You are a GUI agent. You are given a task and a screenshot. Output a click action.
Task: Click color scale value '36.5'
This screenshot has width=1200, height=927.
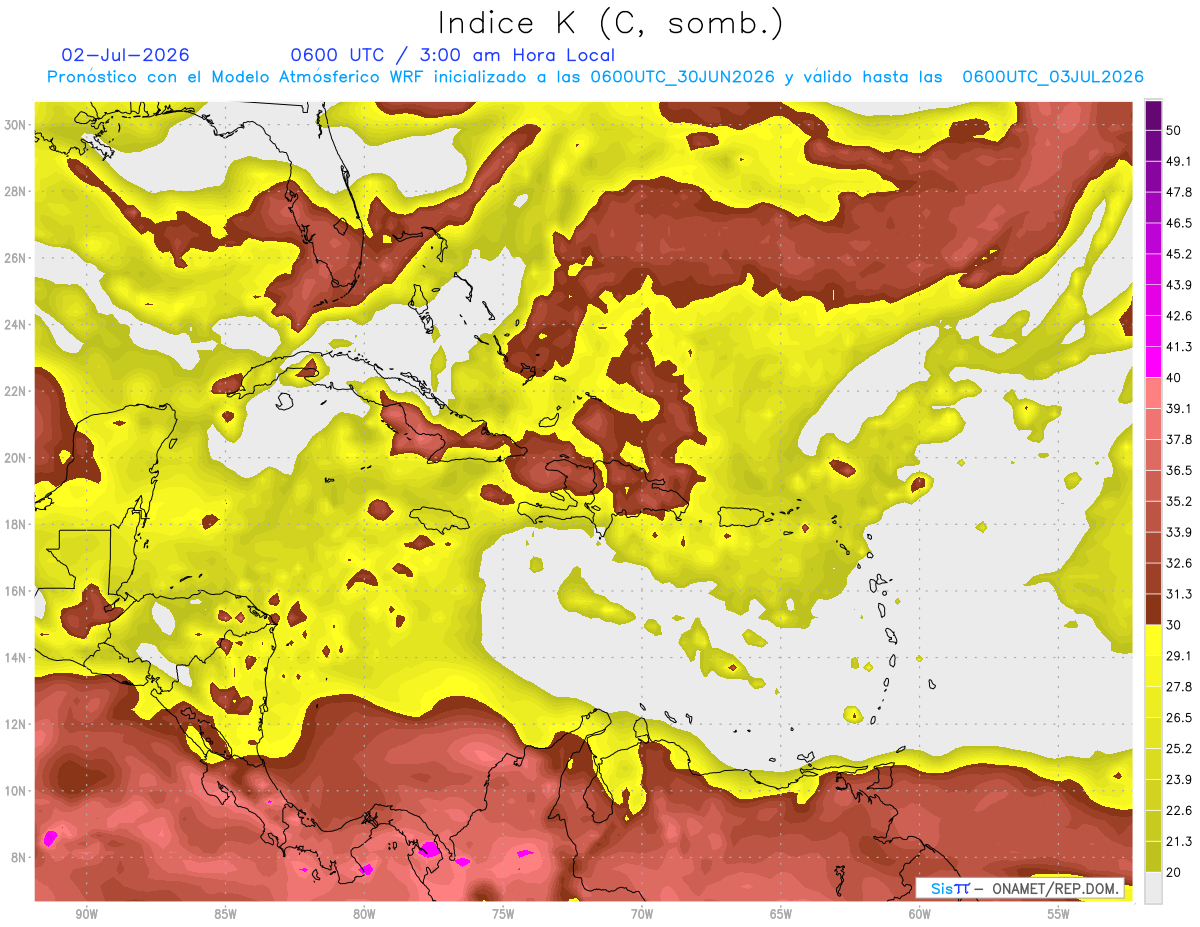1179,470
